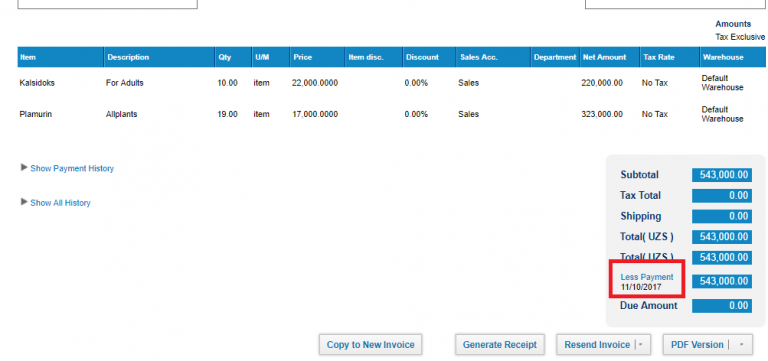Open the Show All History link
Viewport: 768px width, 361px height.
[60, 203]
